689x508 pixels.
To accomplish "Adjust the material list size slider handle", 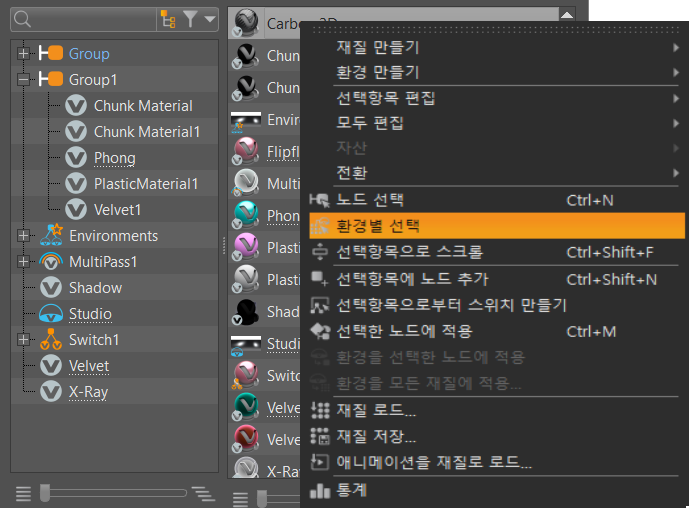I will coord(262,499).
